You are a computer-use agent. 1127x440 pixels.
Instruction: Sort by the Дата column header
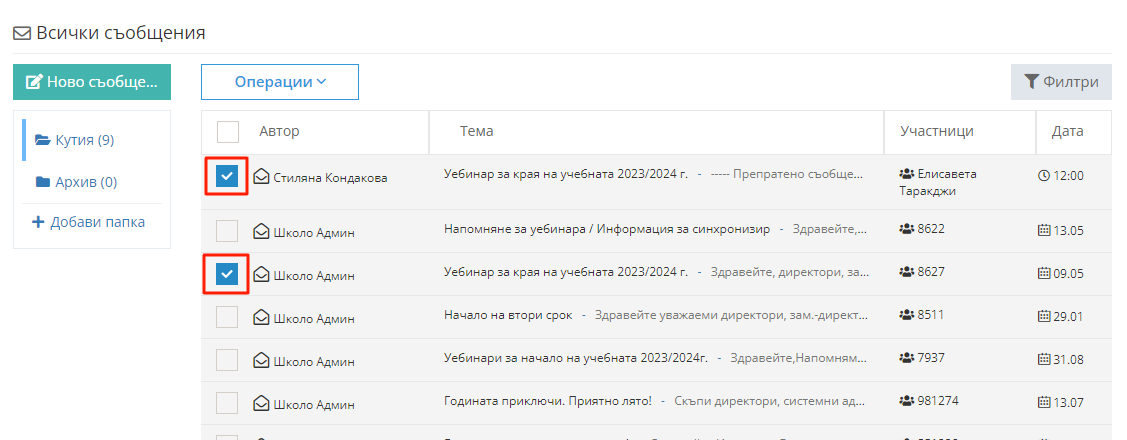1067,131
